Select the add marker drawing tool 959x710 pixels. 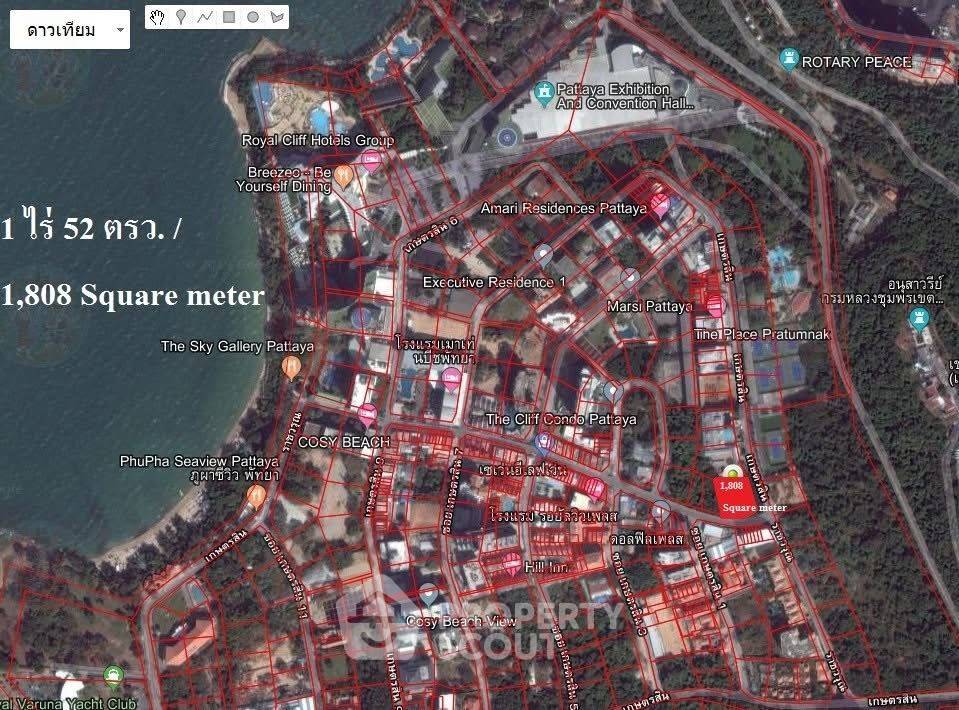click(x=181, y=17)
